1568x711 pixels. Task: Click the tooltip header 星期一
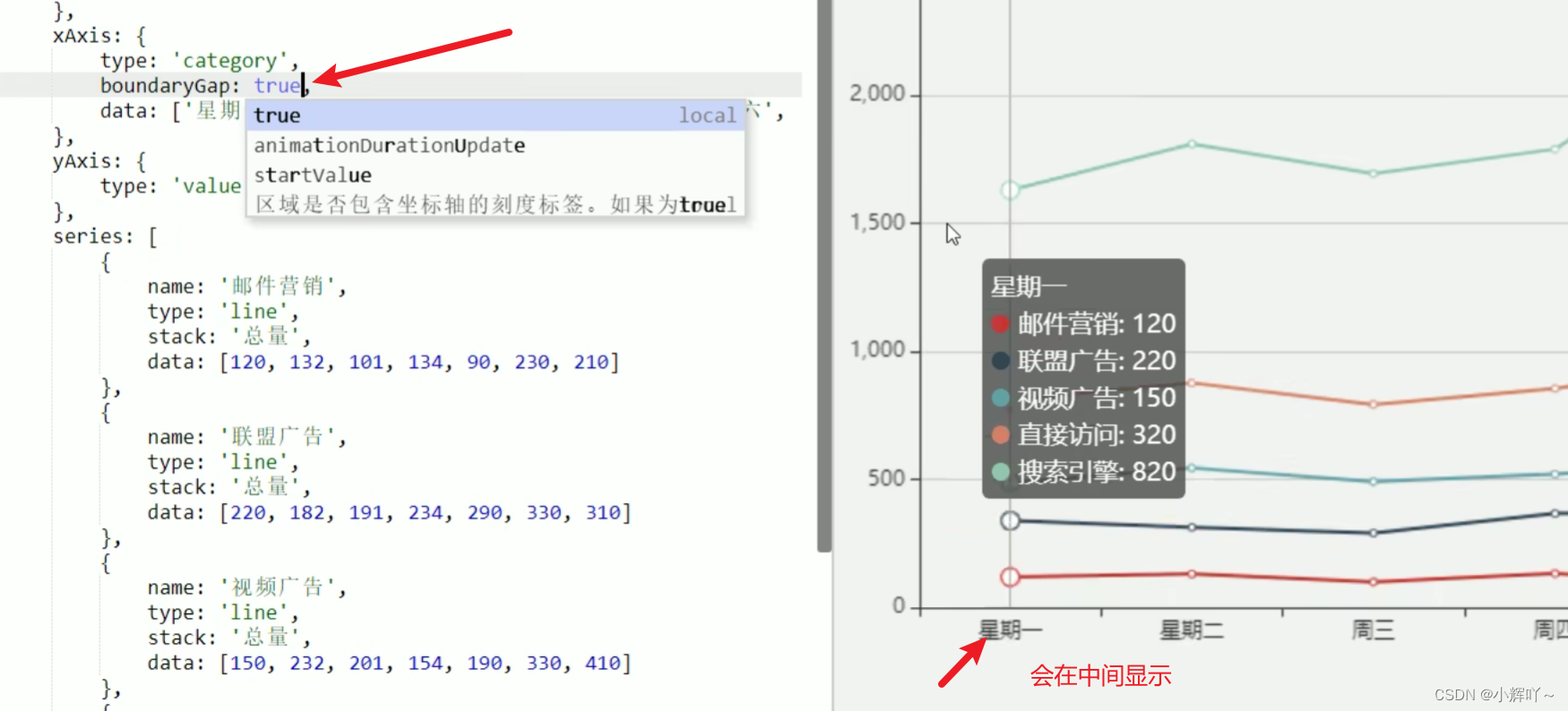tap(1029, 287)
